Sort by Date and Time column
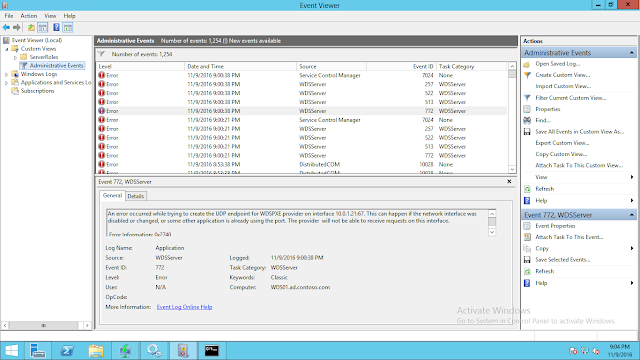Viewport: 640px width, 360px height. tap(240, 67)
